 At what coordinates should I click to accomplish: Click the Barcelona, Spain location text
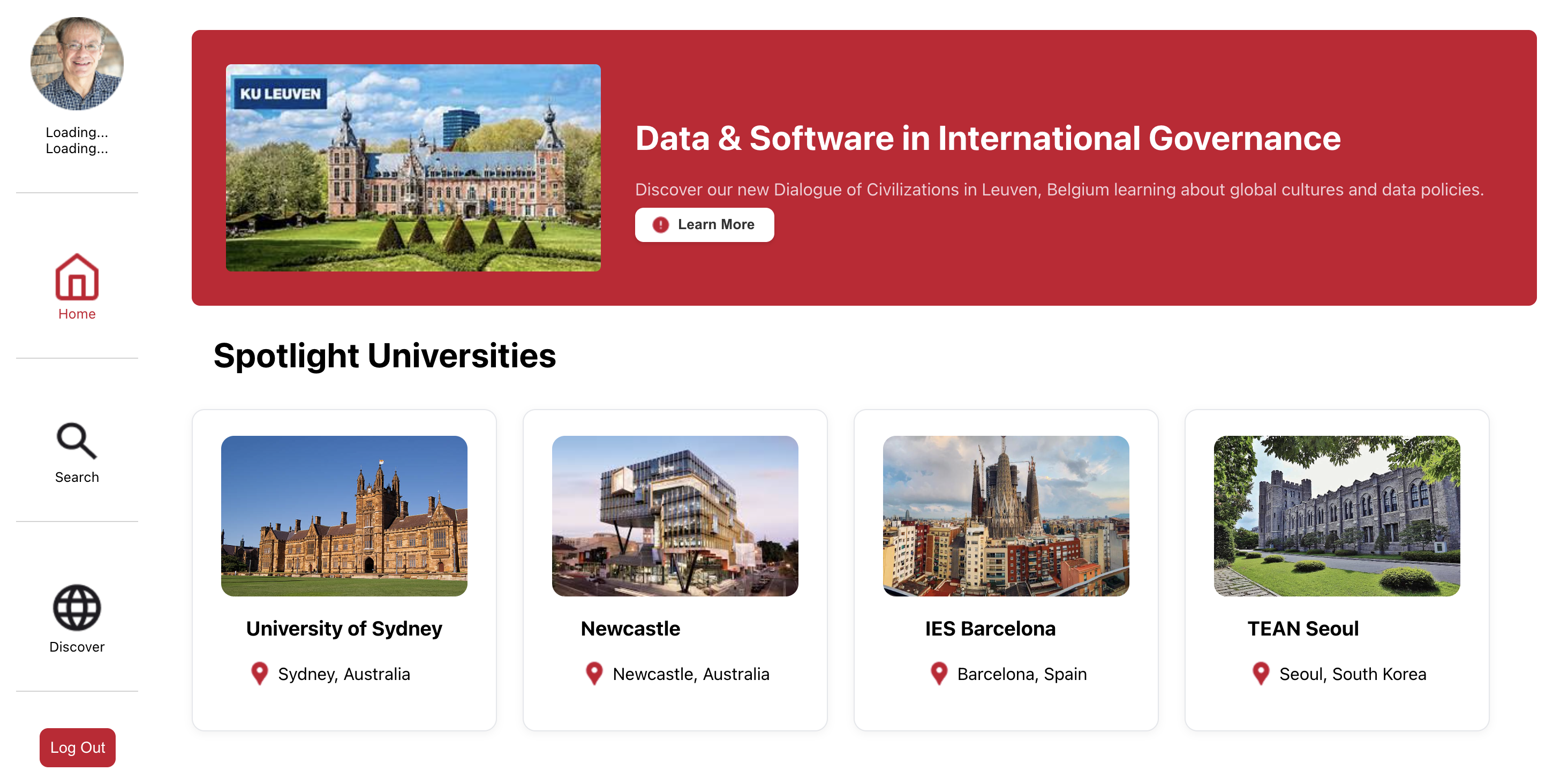(1022, 674)
